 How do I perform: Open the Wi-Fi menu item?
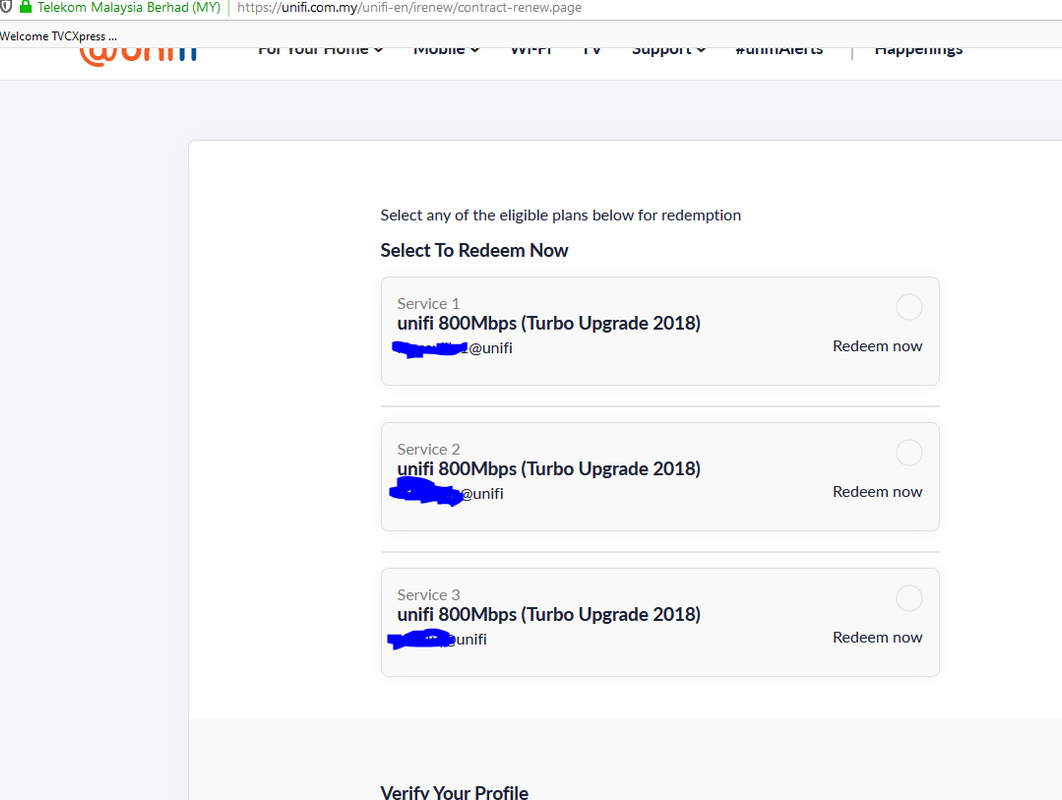point(531,51)
